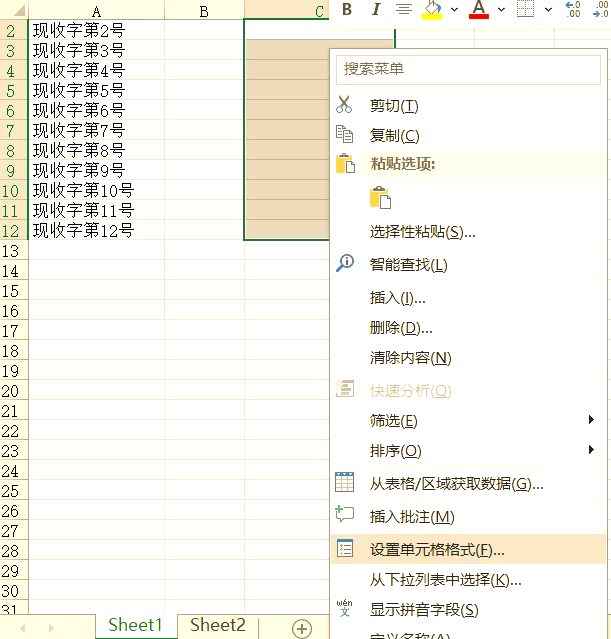Viewport: 611px width, 639px height.
Task: Choose Insert Comment (插入批注)
Action: click(468, 517)
